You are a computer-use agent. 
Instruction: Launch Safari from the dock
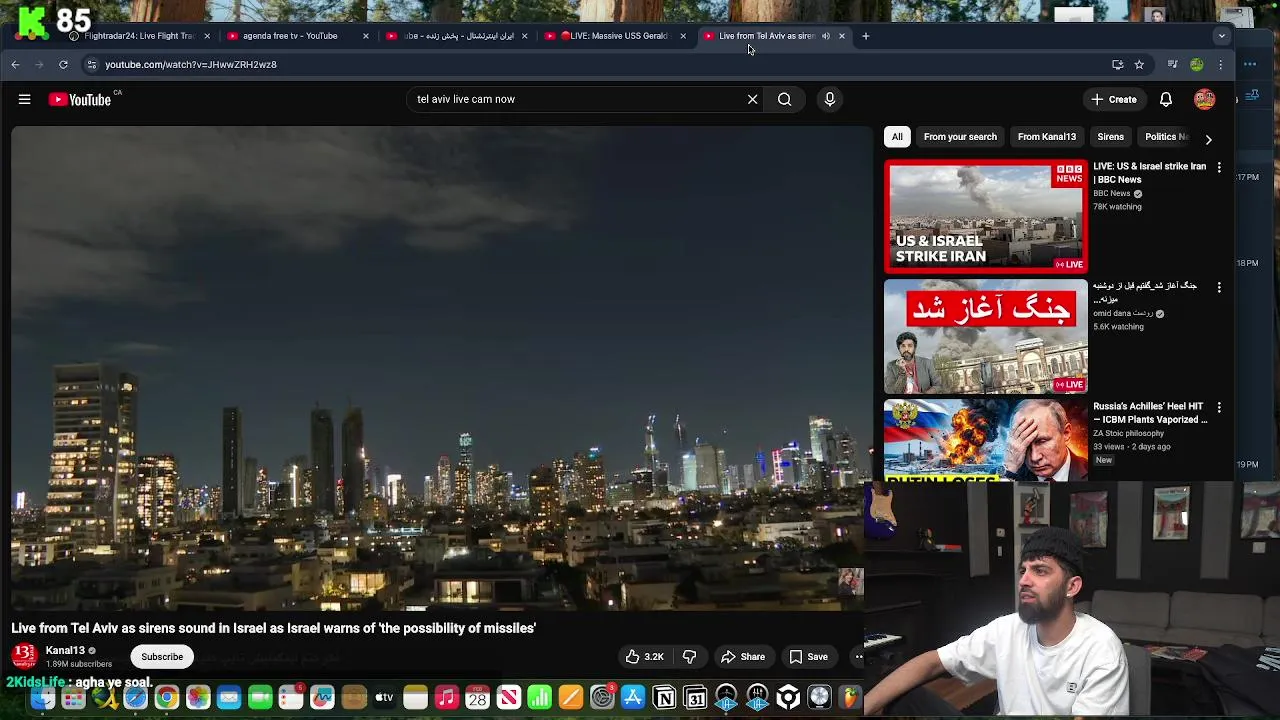point(135,698)
